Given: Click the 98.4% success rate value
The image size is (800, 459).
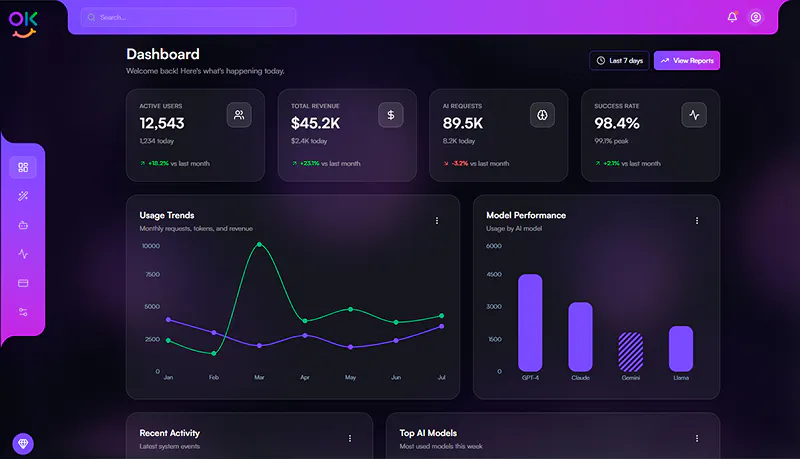Looking at the screenshot, I should tap(617, 123).
